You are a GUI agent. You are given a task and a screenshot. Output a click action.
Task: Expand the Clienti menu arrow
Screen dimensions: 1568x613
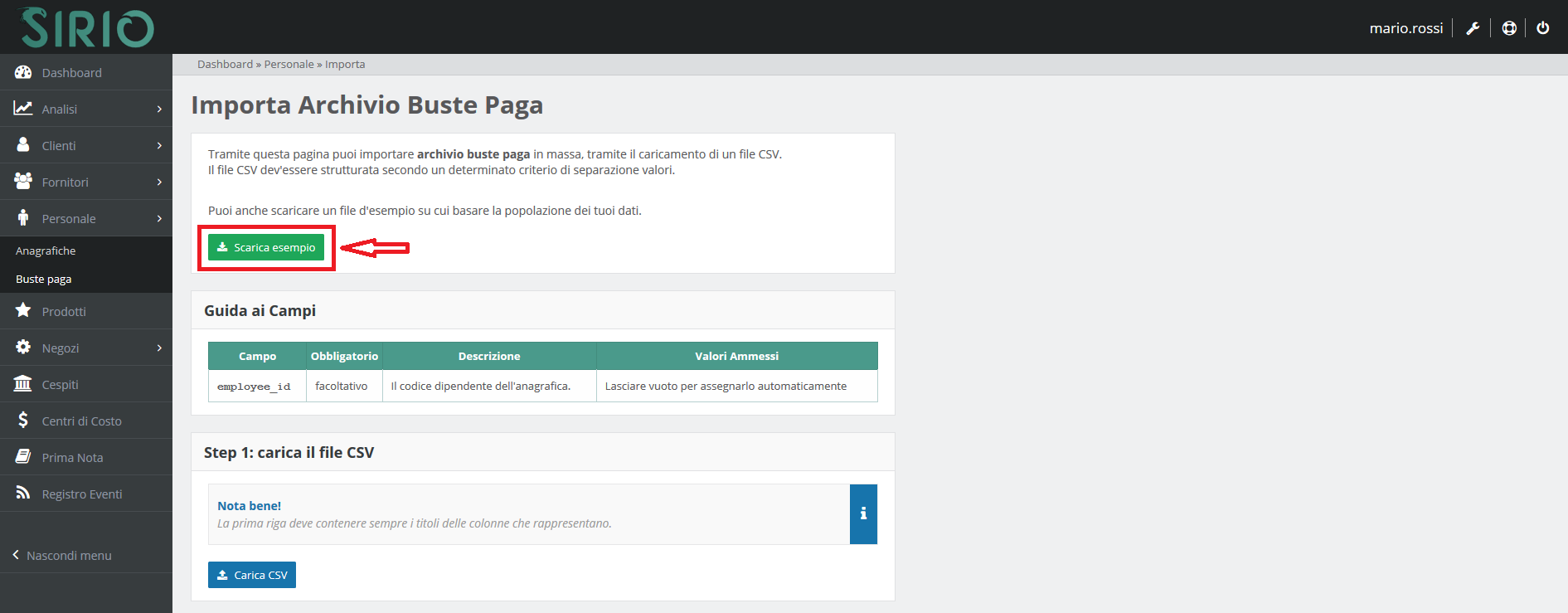coord(159,146)
